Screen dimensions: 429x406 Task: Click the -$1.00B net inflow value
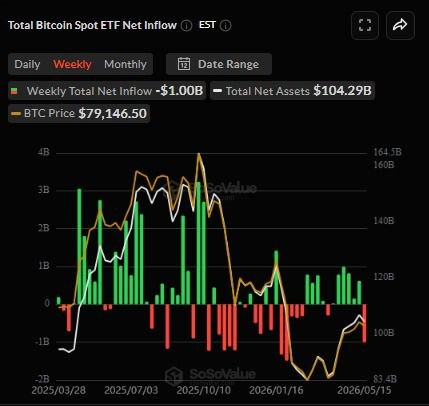(x=179, y=91)
